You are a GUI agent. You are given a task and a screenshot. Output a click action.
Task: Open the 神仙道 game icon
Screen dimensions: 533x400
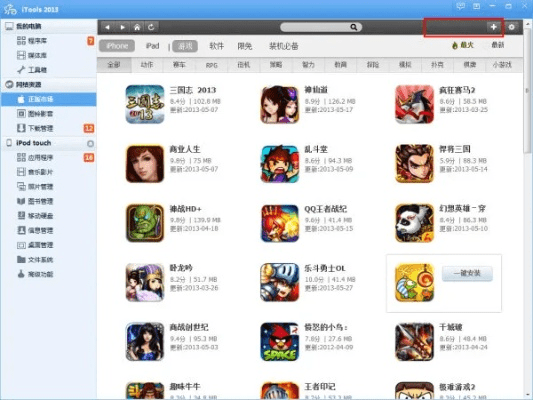click(x=279, y=104)
